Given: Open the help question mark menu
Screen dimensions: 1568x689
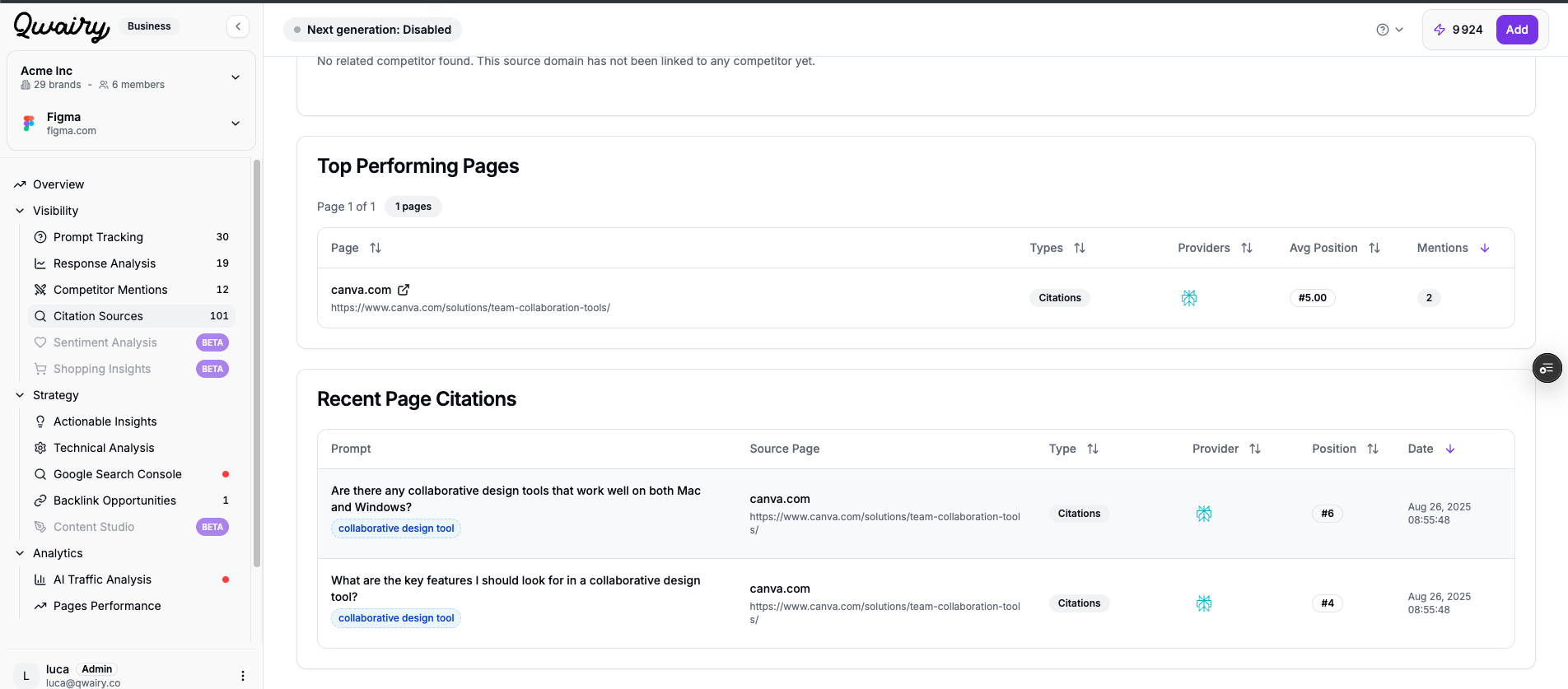Looking at the screenshot, I should click(x=1382, y=30).
